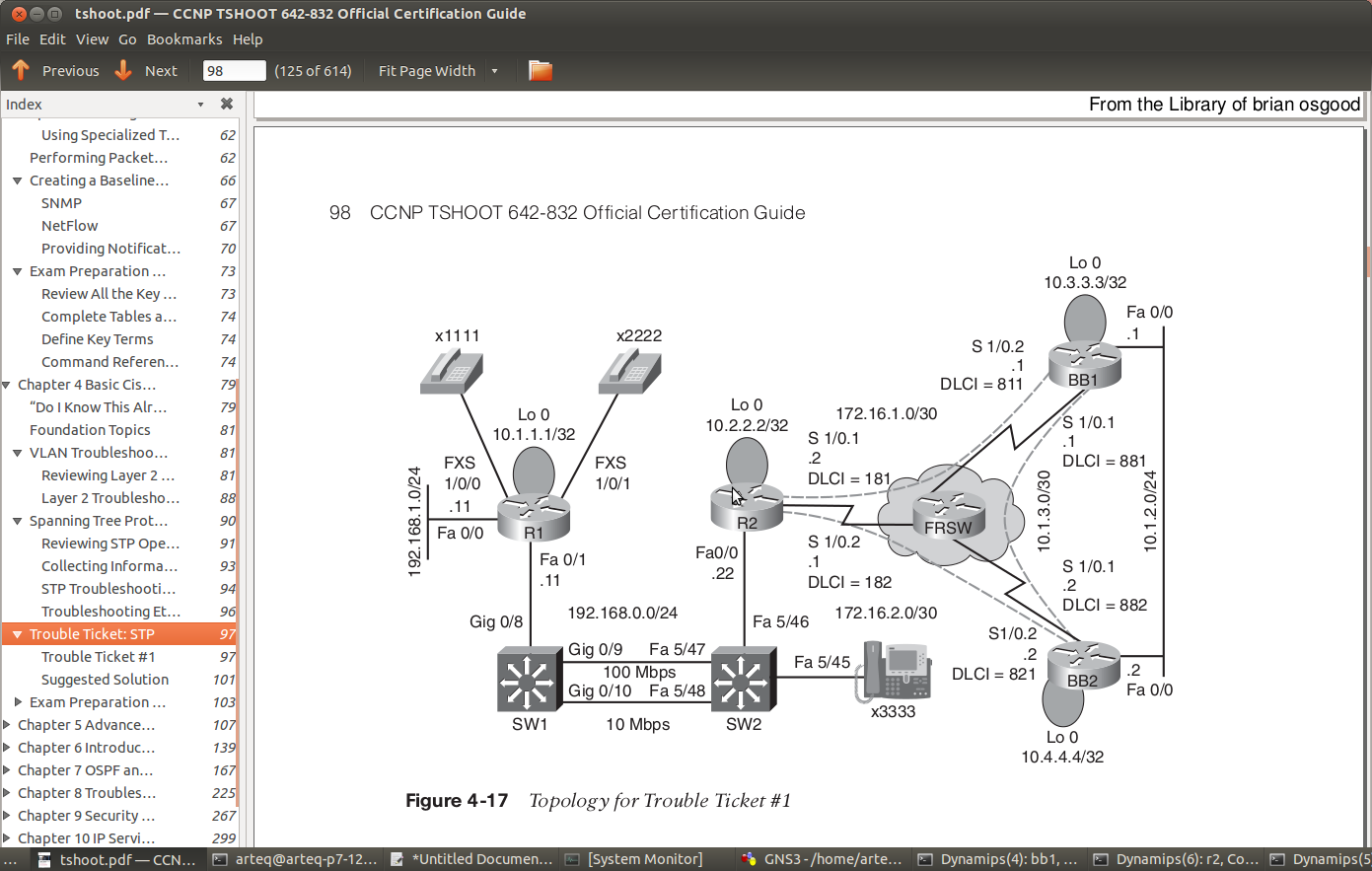The image size is (1372, 871).
Task: Expand the Chapter 5 Advanced section
Action: tap(7, 725)
